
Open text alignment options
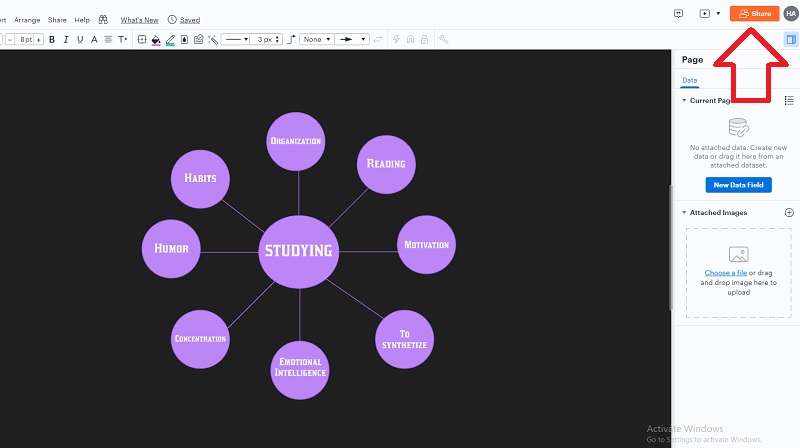point(108,39)
